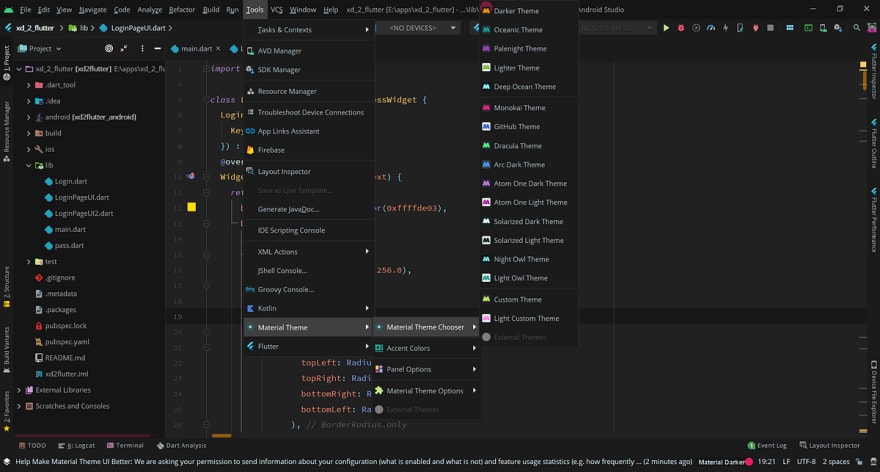Hide the Project panel with minus icon
880x472 pixels.
(157, 49)
